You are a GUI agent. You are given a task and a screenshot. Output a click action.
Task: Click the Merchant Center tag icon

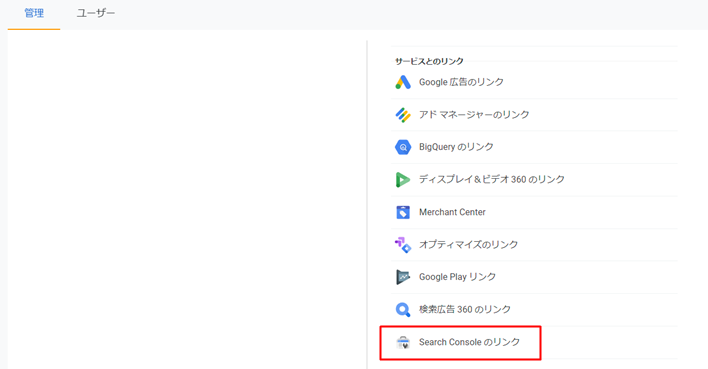403,212
